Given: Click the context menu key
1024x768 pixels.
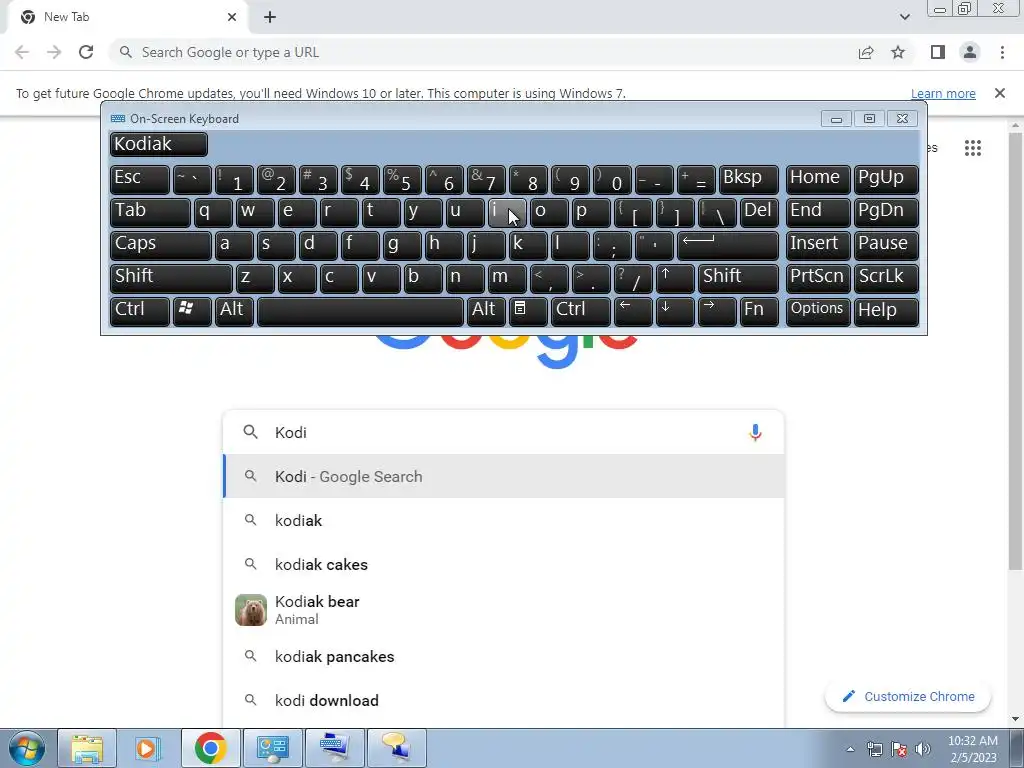Looking at the screenshot, I should coord(528,311).
